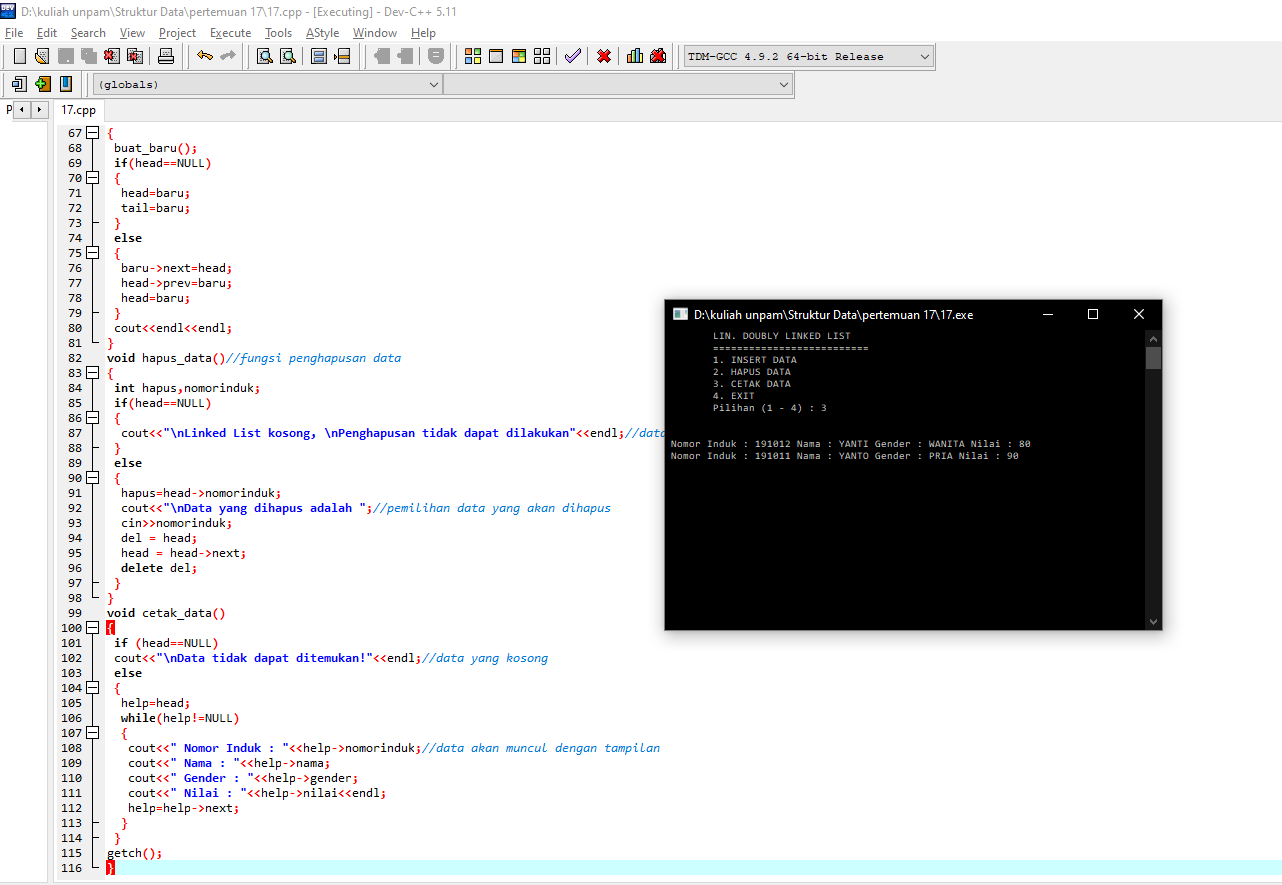Click the Close All files toolbar icon
Screen dimensions: 1282x885
pyautogui.click(x=134, y=56)
